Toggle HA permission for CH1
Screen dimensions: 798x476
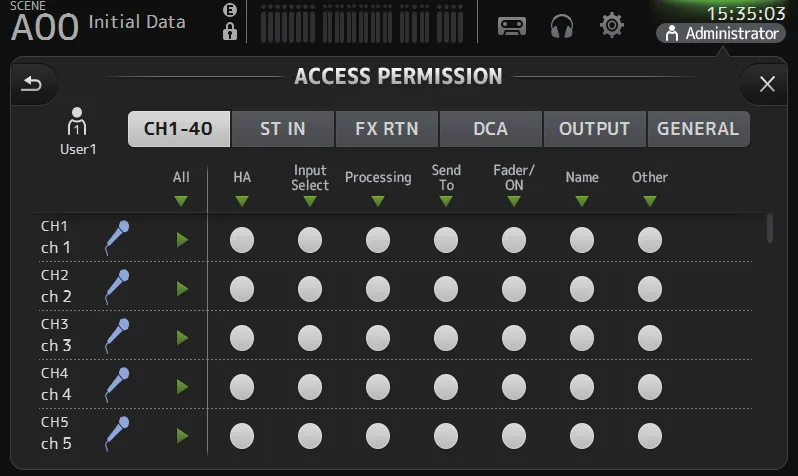coord(242,240)
